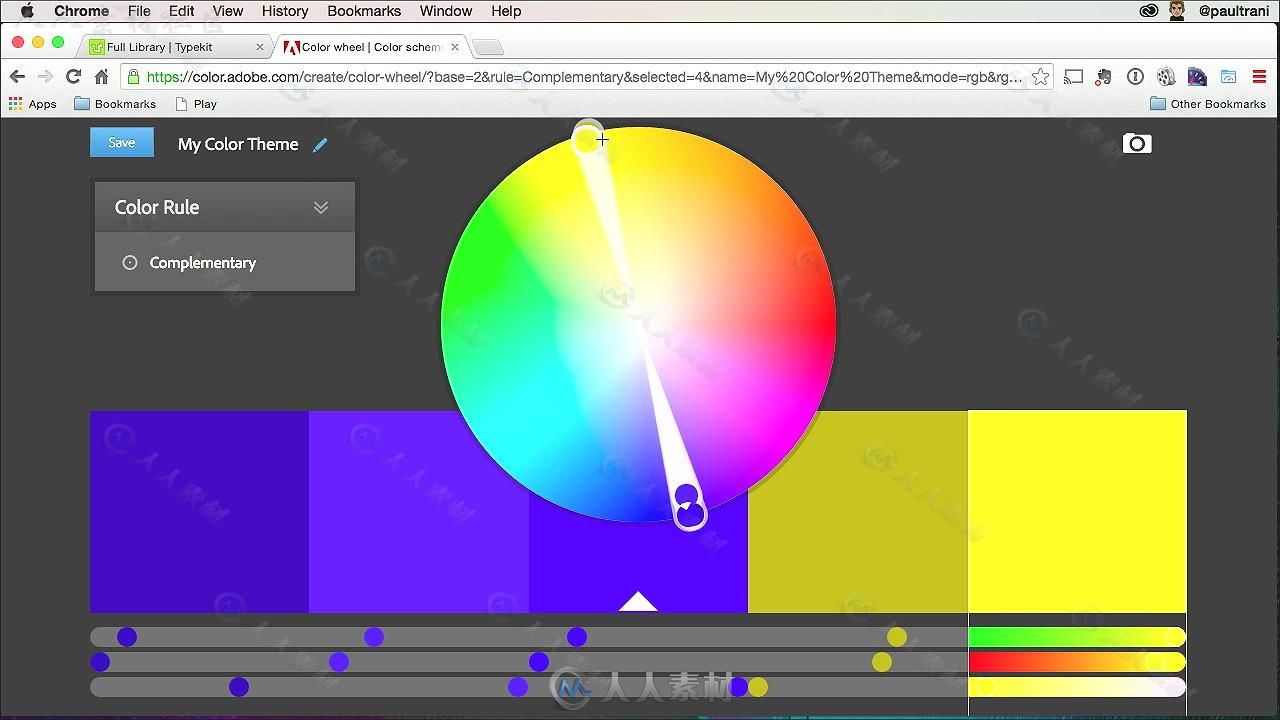Click the My Color Theme title

coord(238,144)
